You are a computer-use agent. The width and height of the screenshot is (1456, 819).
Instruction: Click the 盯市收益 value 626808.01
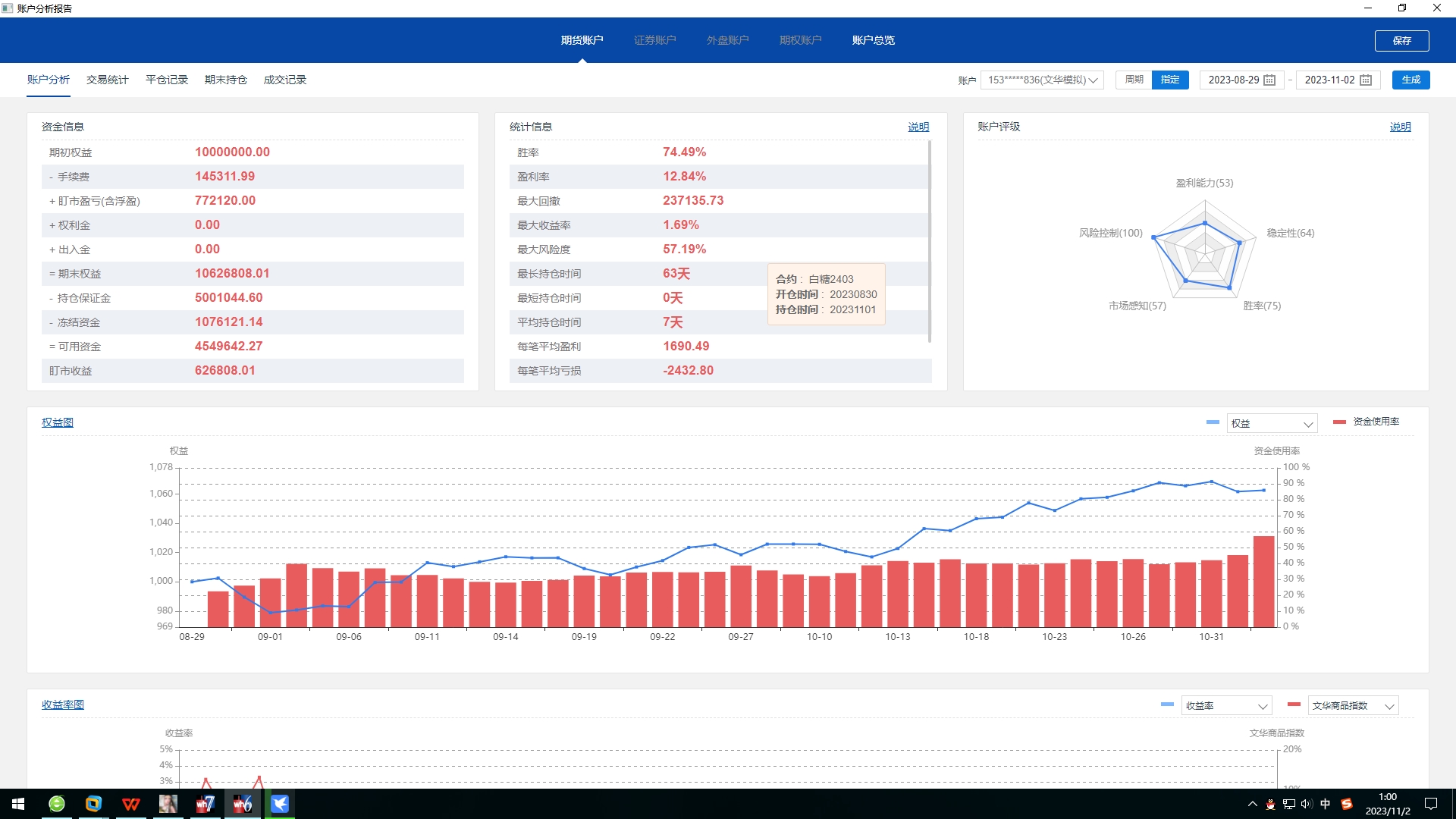pos(224,370)
